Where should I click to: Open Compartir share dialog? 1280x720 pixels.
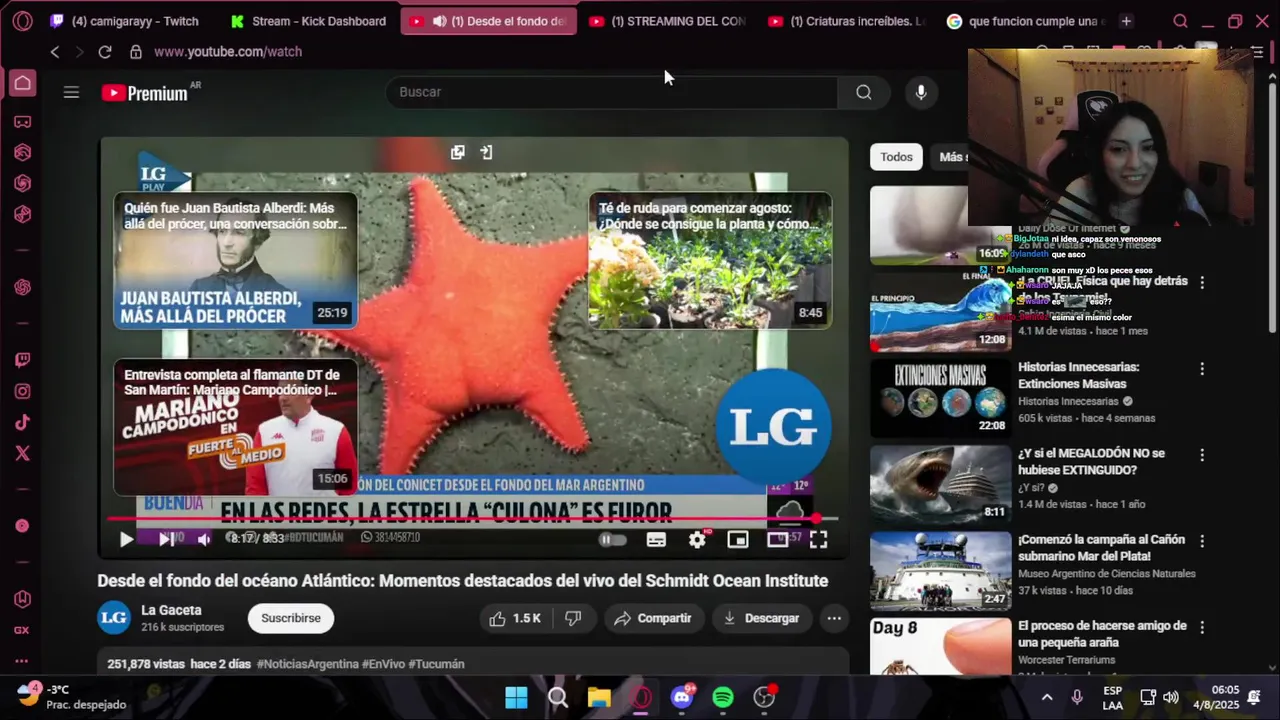(x=653, y=618)
